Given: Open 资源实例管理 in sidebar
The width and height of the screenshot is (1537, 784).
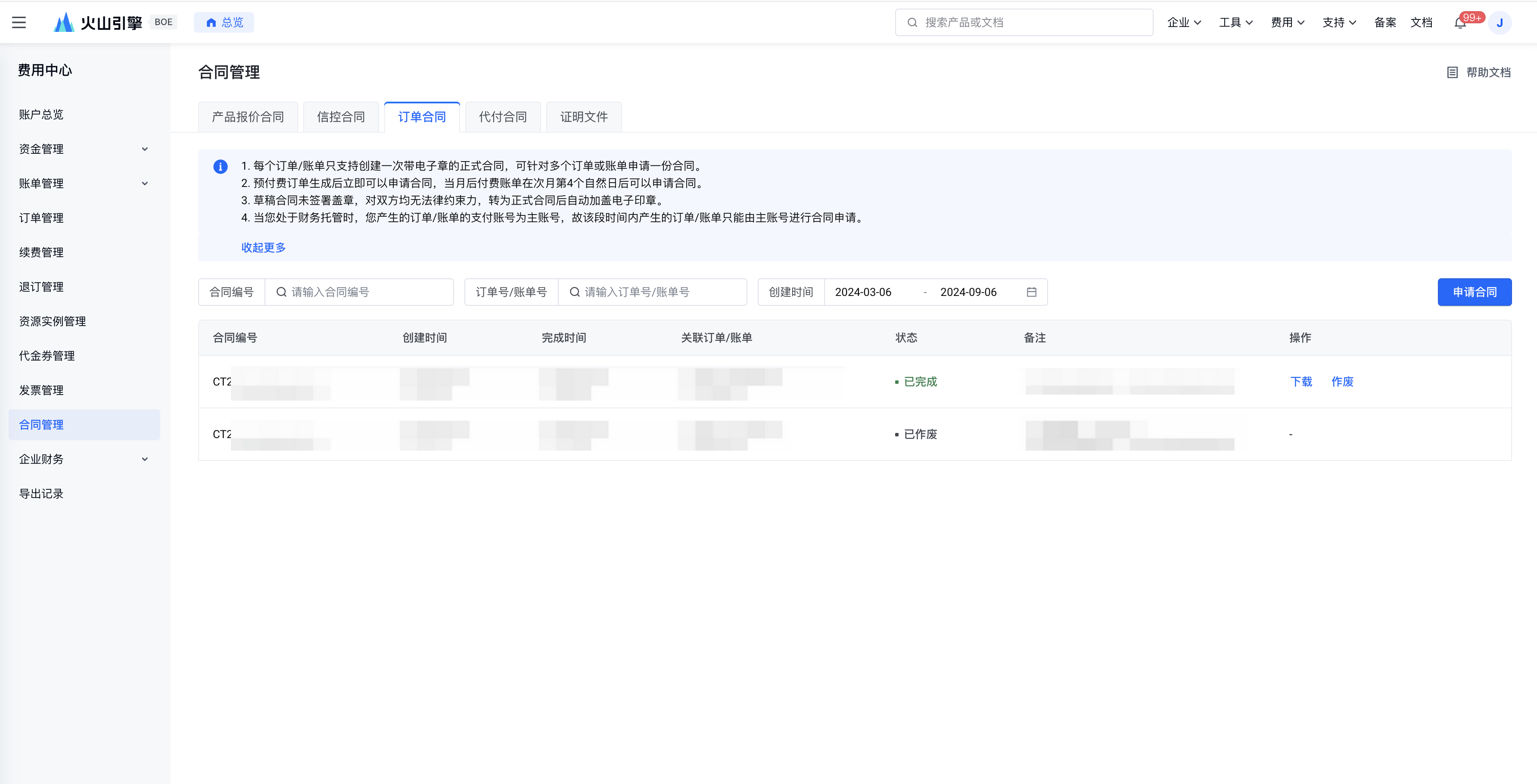Looking at the screenshot, I should coord(53,322).
